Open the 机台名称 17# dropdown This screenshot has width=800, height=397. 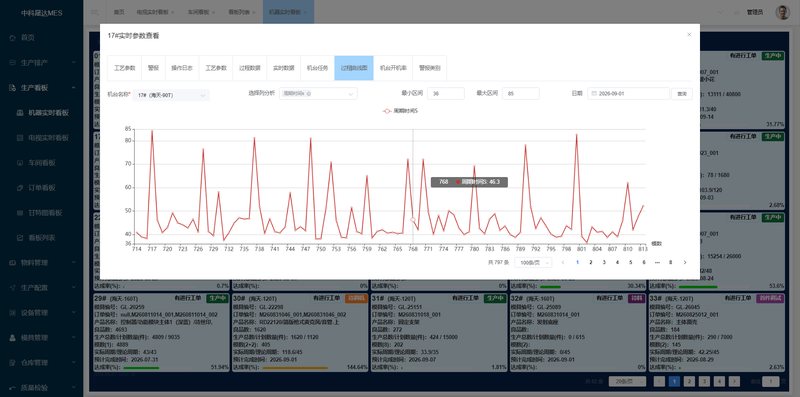point(171,95)
